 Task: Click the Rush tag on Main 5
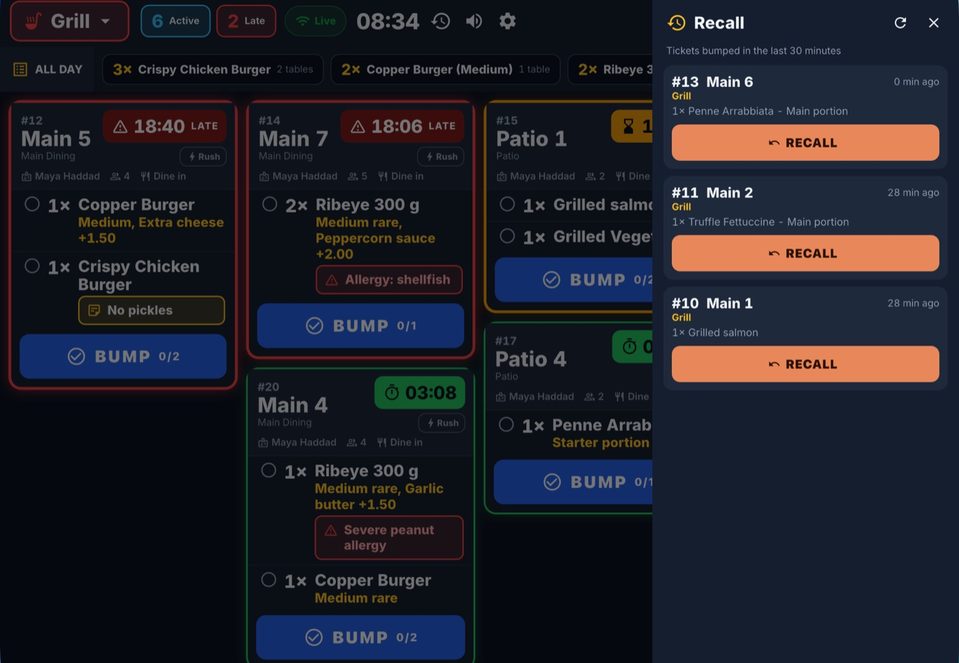point(203,157)
